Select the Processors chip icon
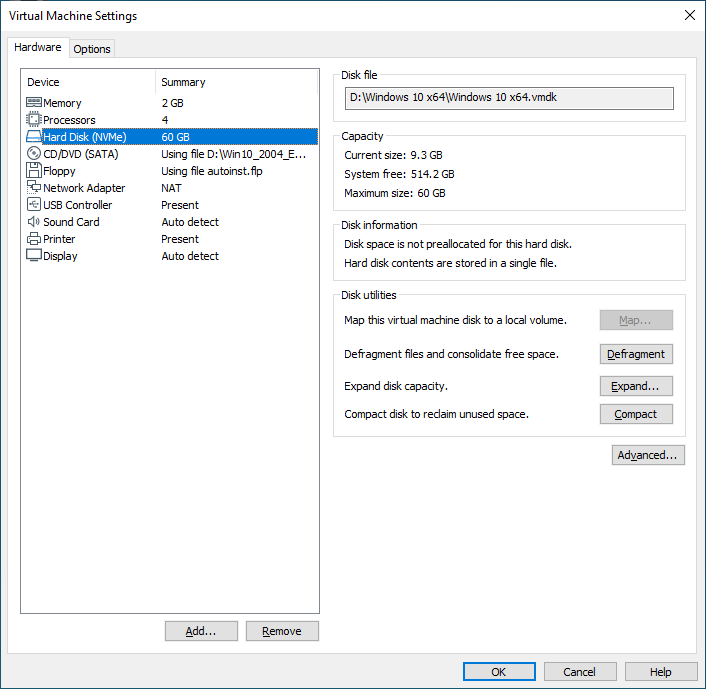 [x=33, y=120]
